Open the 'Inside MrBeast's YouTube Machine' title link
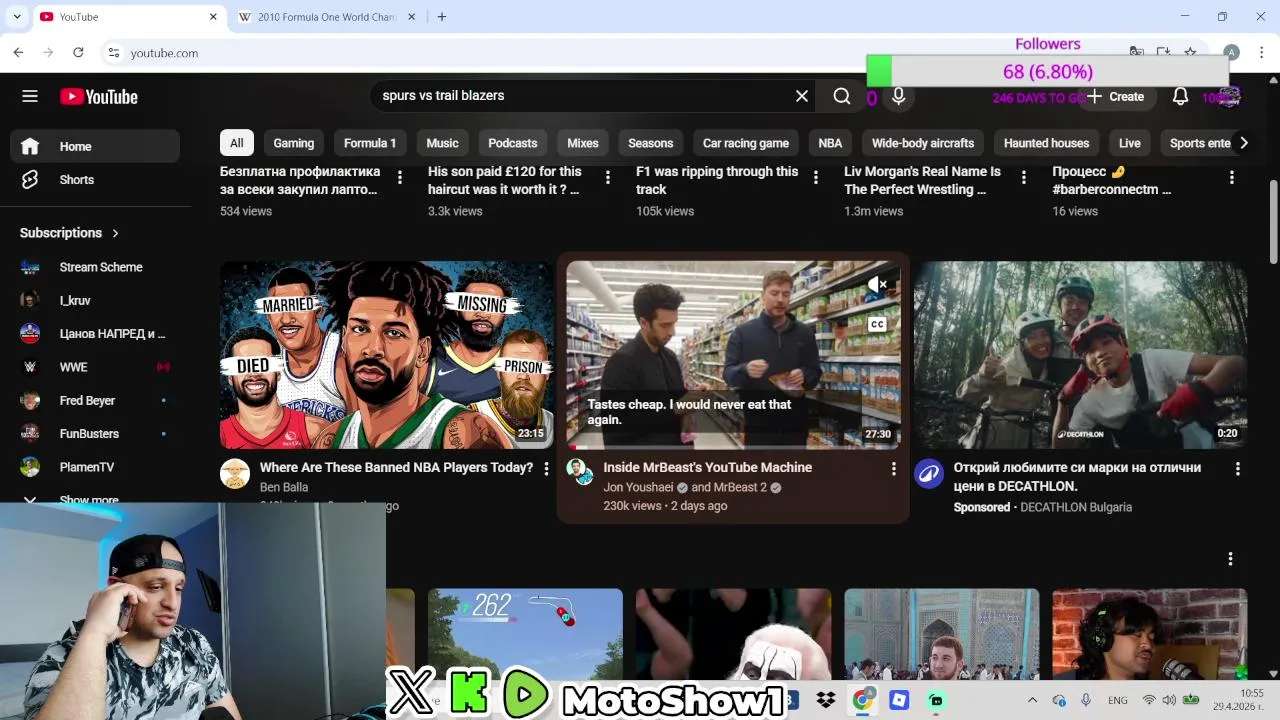1280x720 pixels. click(707, 467)
